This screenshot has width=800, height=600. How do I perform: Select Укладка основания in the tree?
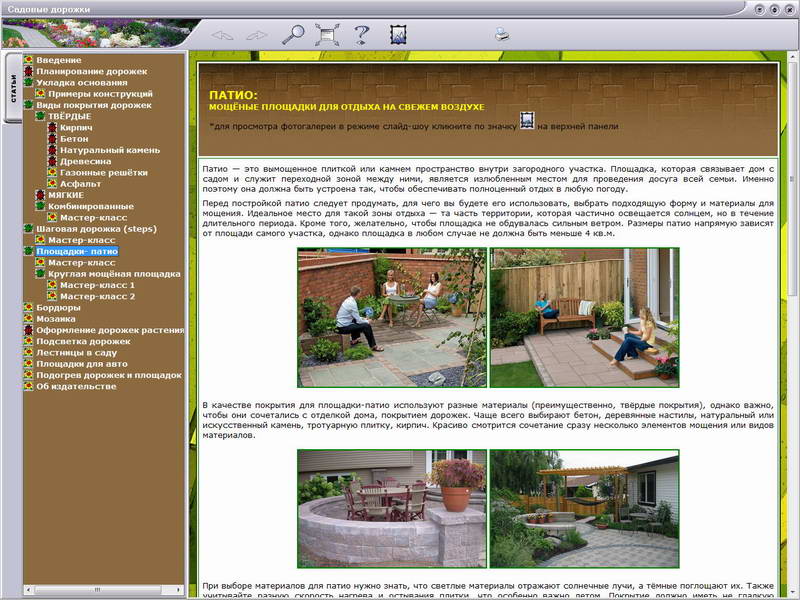pos(82,83)
